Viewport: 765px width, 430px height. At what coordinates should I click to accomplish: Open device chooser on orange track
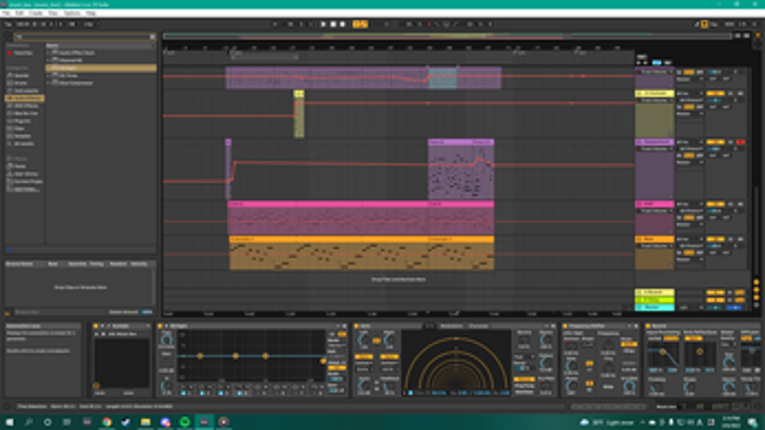pos(656,246)
